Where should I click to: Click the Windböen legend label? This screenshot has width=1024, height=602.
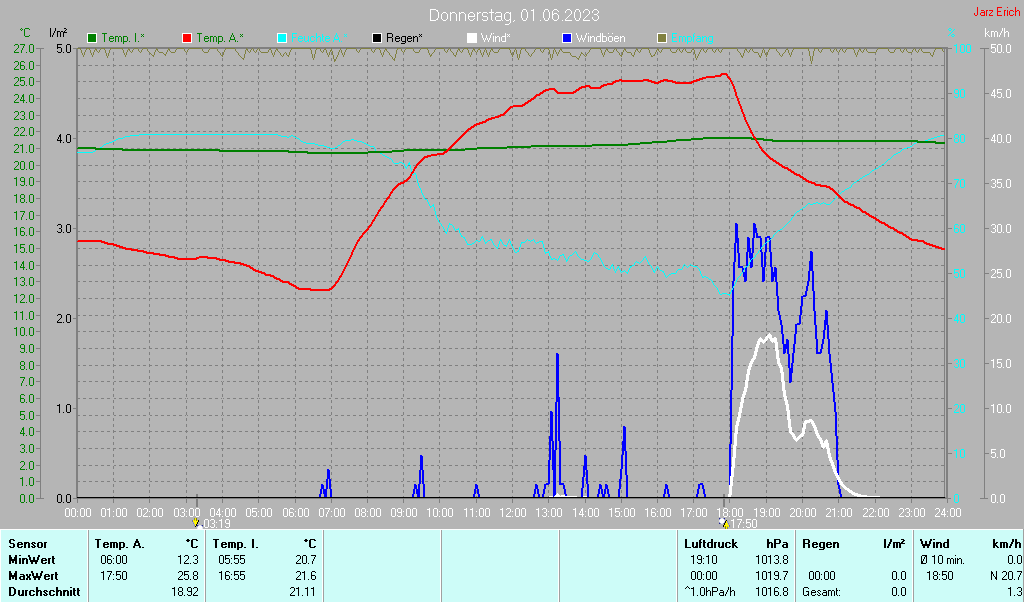coord(600,38)
